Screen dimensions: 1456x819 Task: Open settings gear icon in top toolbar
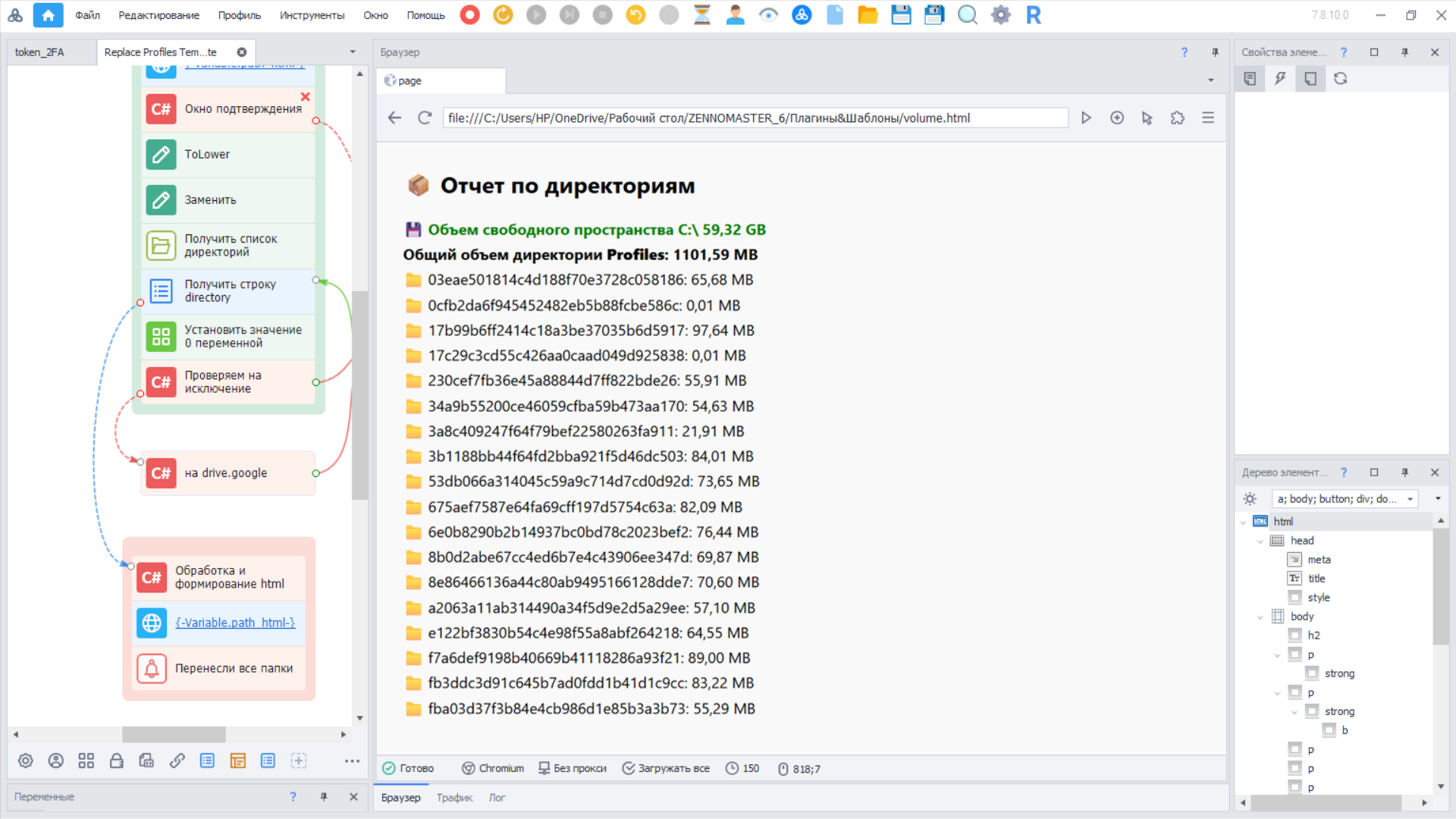click(1001, 15)
